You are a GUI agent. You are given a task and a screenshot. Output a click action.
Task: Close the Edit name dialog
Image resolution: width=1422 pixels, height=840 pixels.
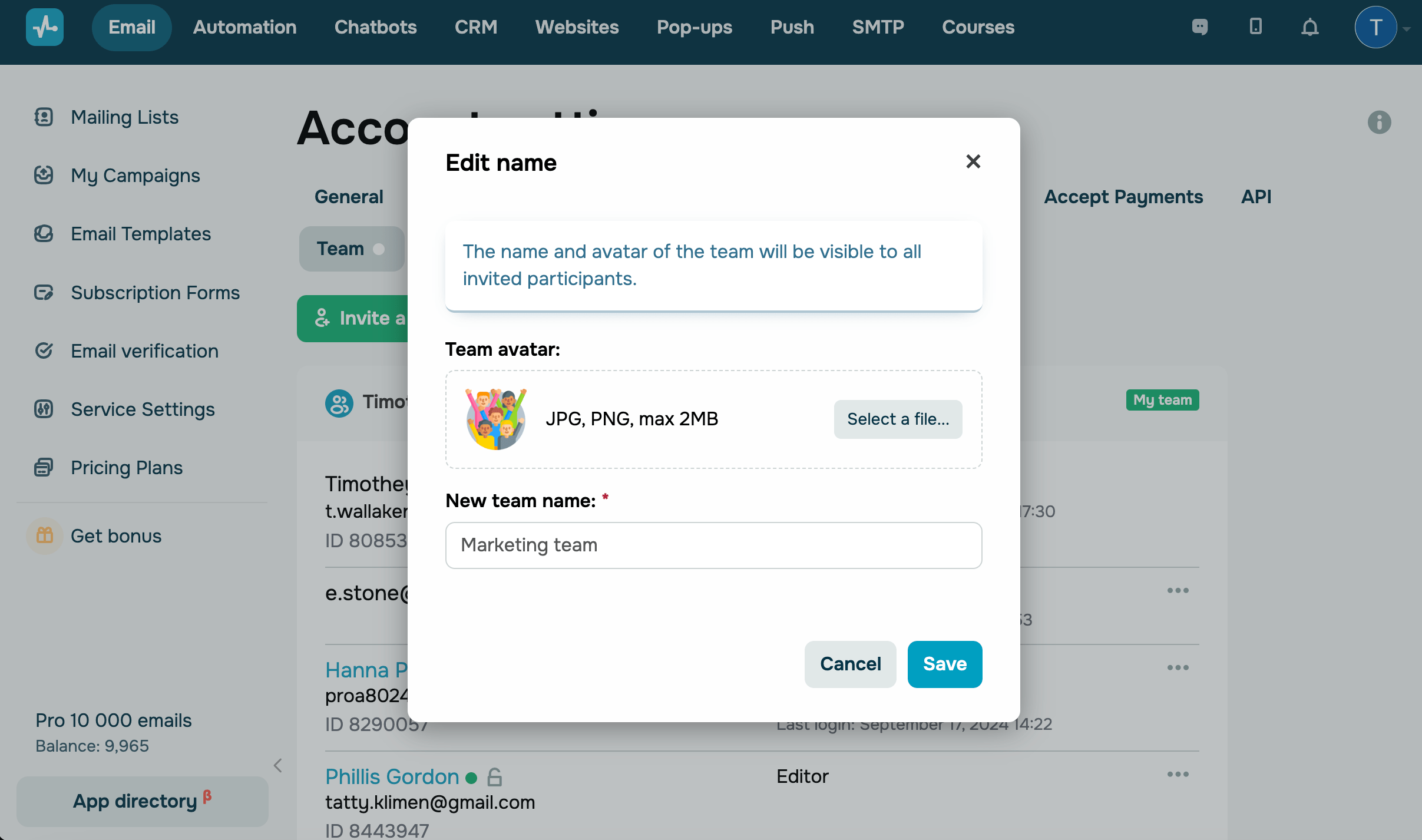(973, 161)
